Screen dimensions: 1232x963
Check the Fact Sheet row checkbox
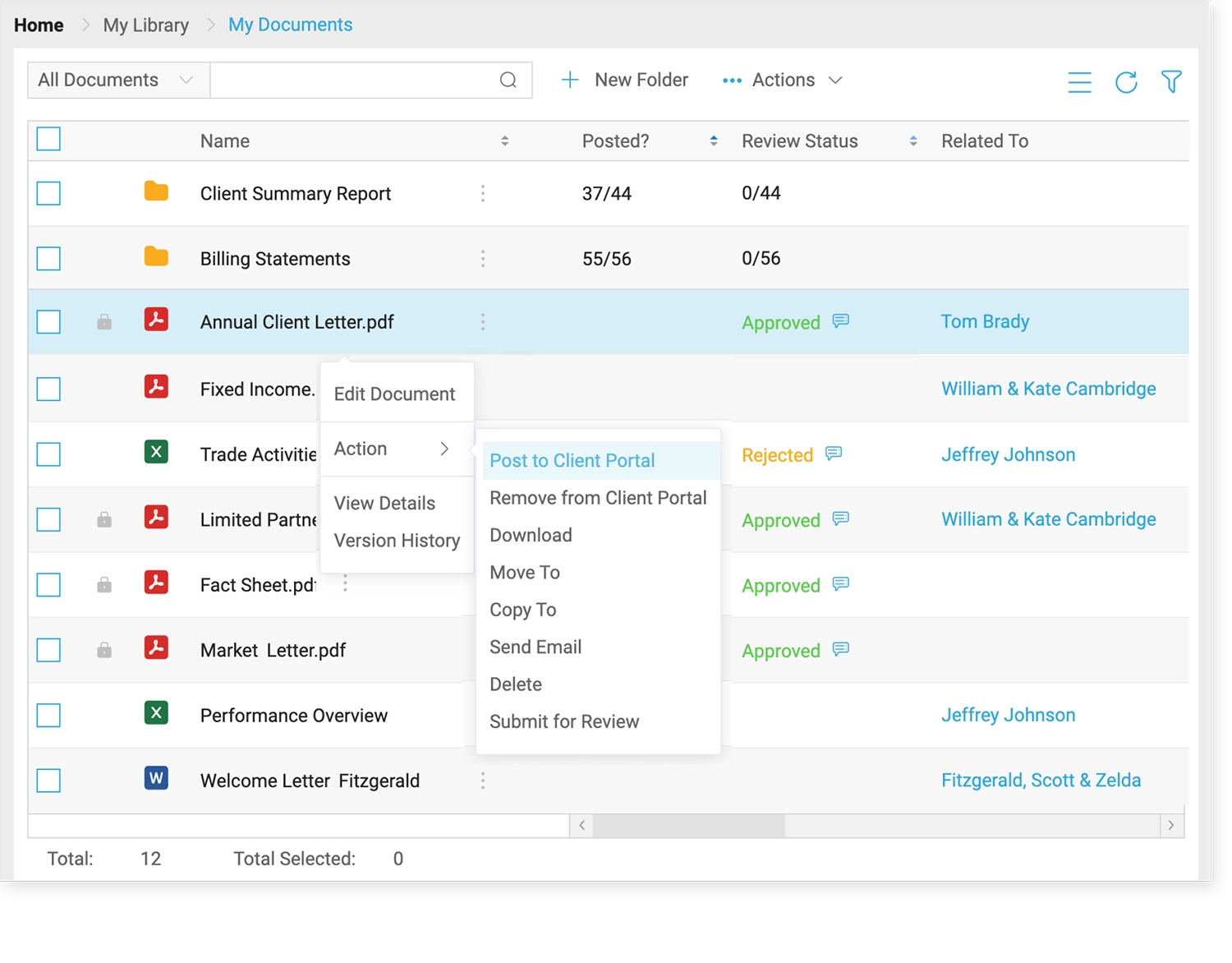tap(48, 584)
